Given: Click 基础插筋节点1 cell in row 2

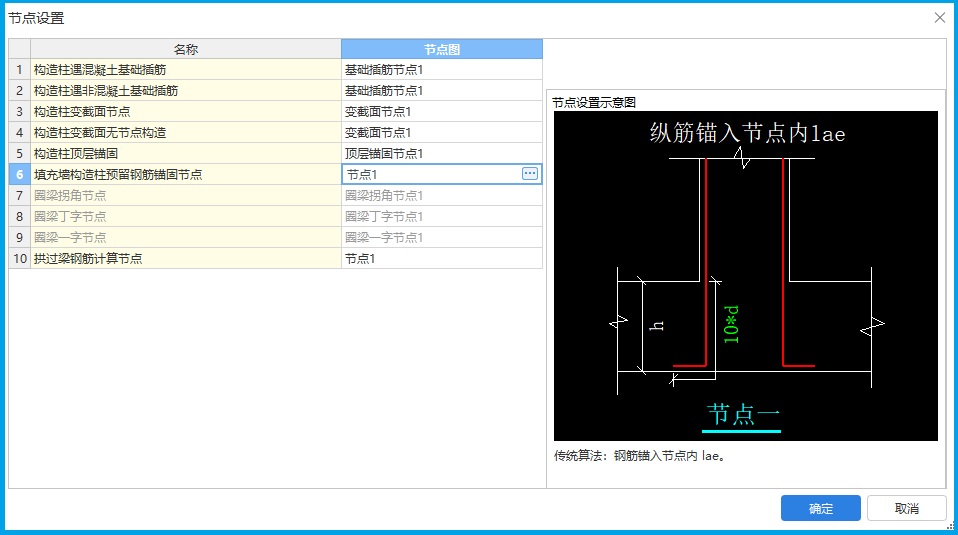Looking at the screenshot, I should point(442,90).
